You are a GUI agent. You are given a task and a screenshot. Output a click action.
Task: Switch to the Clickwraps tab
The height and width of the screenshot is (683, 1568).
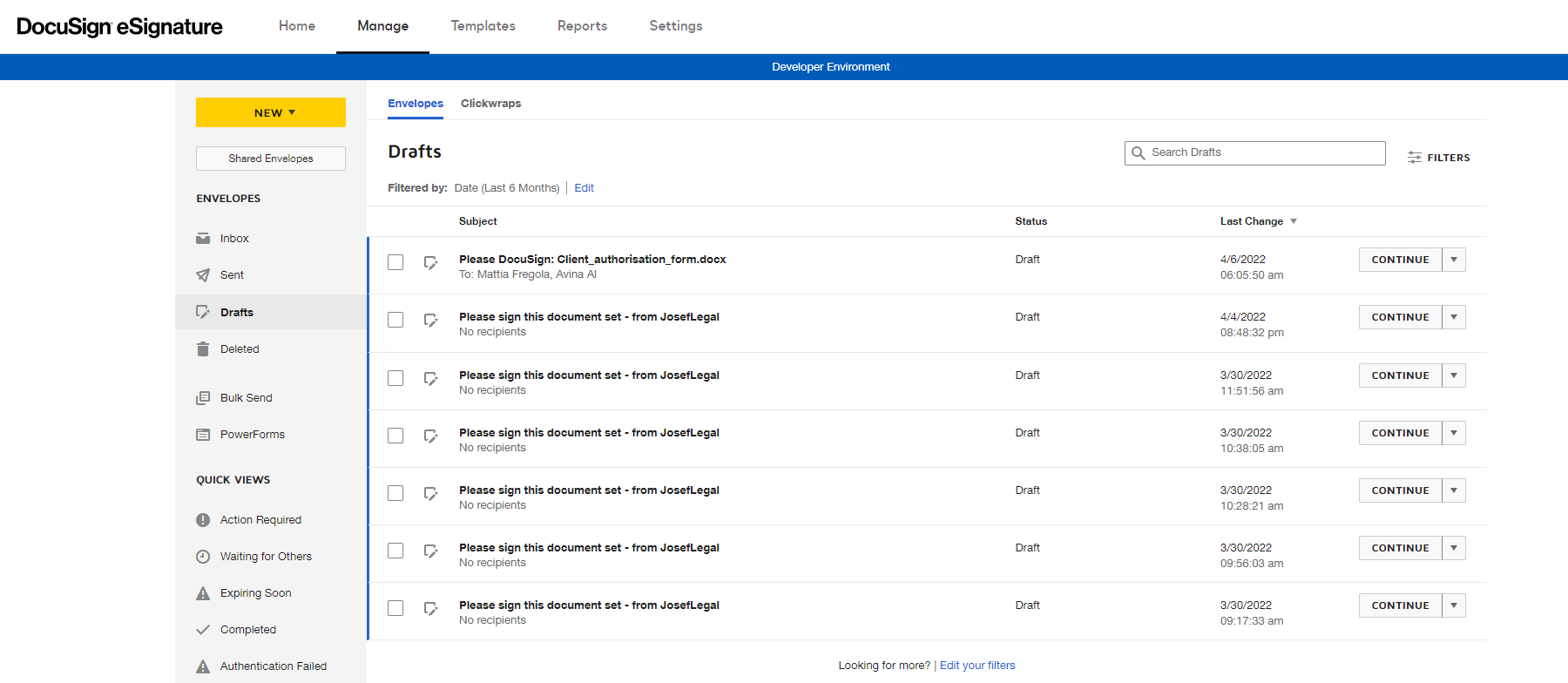490,104
